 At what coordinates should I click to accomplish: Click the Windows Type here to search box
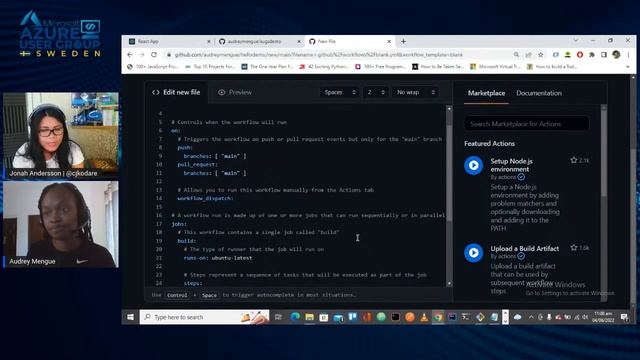[204, 317]
